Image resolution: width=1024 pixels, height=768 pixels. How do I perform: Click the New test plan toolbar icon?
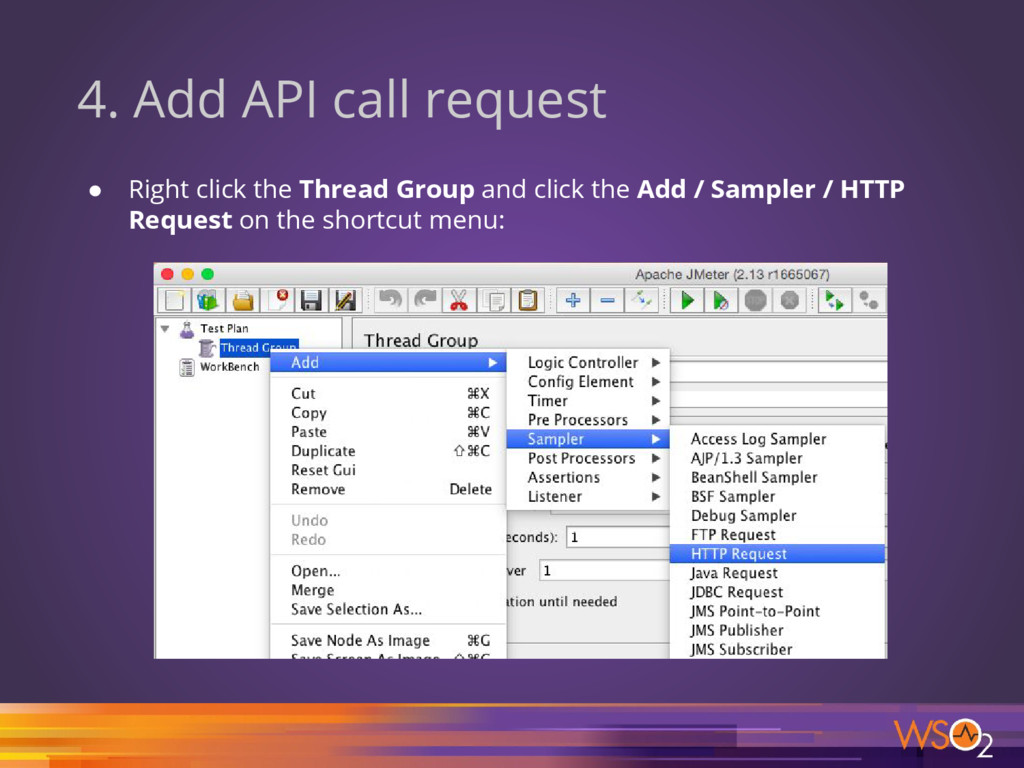click(x=174, y=300)
